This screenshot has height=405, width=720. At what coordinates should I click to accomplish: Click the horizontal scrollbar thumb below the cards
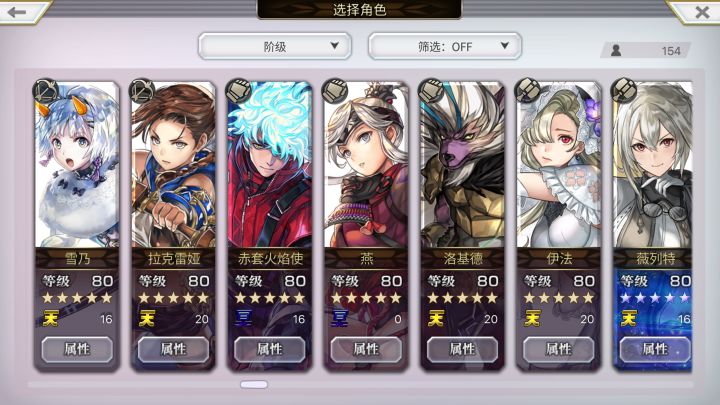click(254, 384)
